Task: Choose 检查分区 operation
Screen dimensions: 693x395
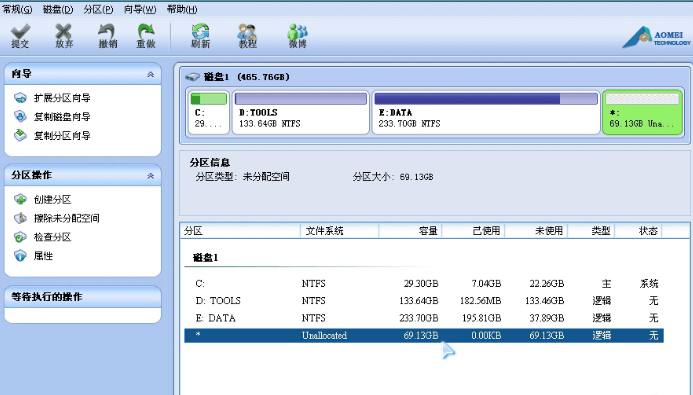Action: (x=53, y=237)
